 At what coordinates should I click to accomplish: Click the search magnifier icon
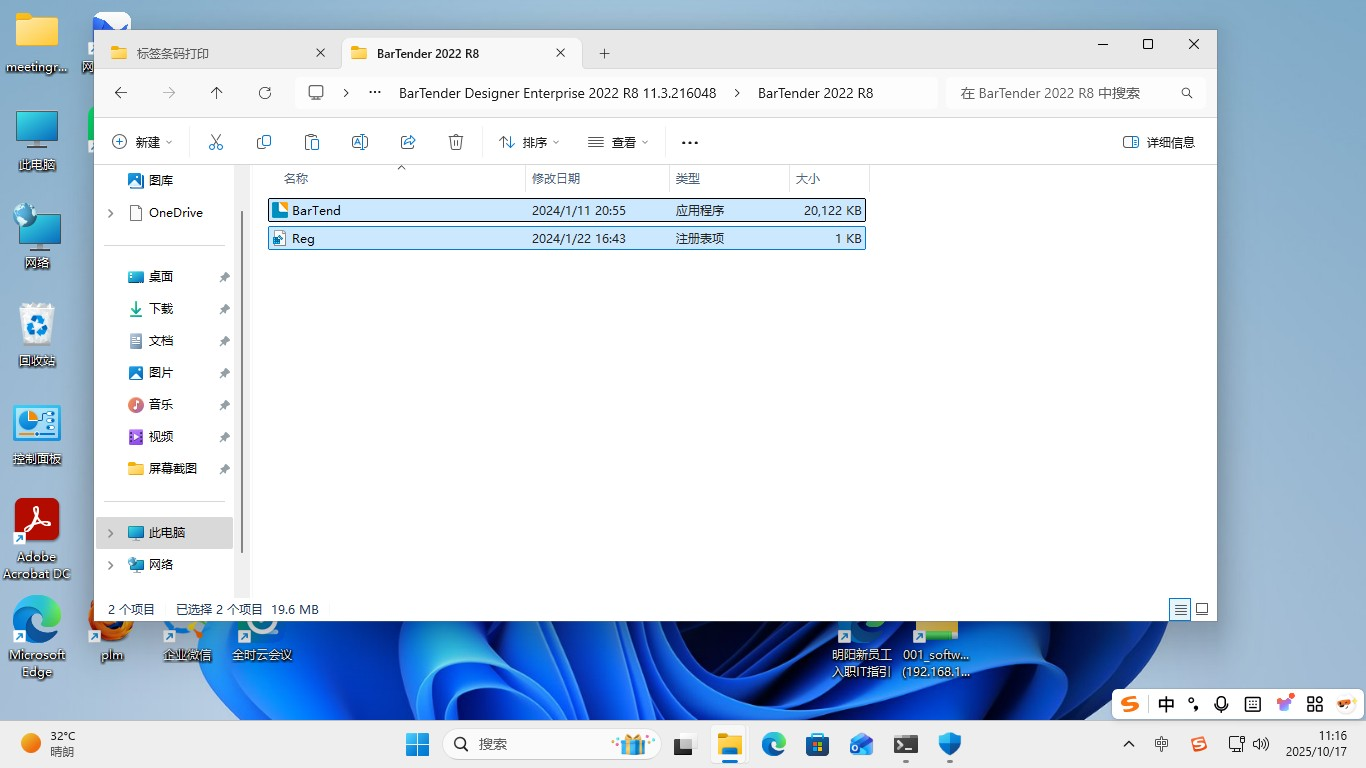(1187, 93)
